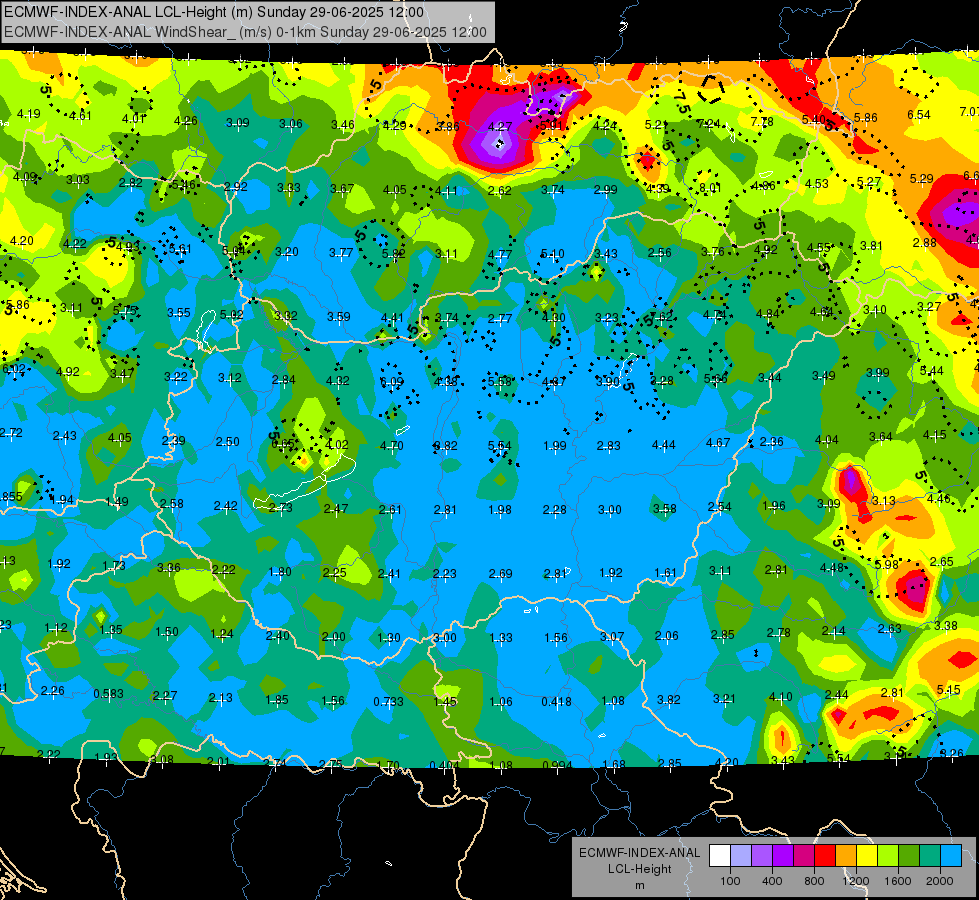Click the 7.5 contour label

tap(682, 102)
